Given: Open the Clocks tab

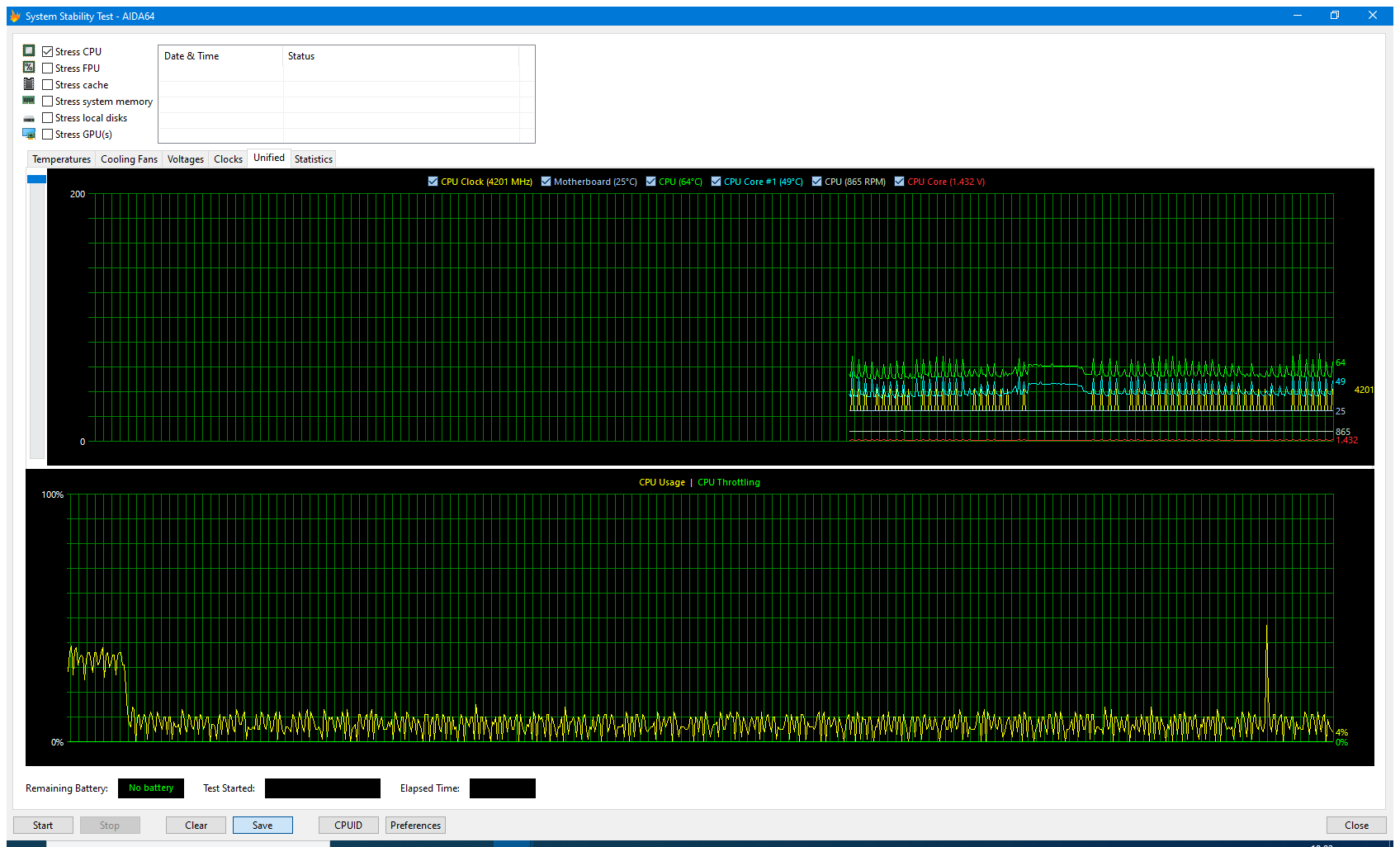Looking at the screenshot, I should (229, 159).
